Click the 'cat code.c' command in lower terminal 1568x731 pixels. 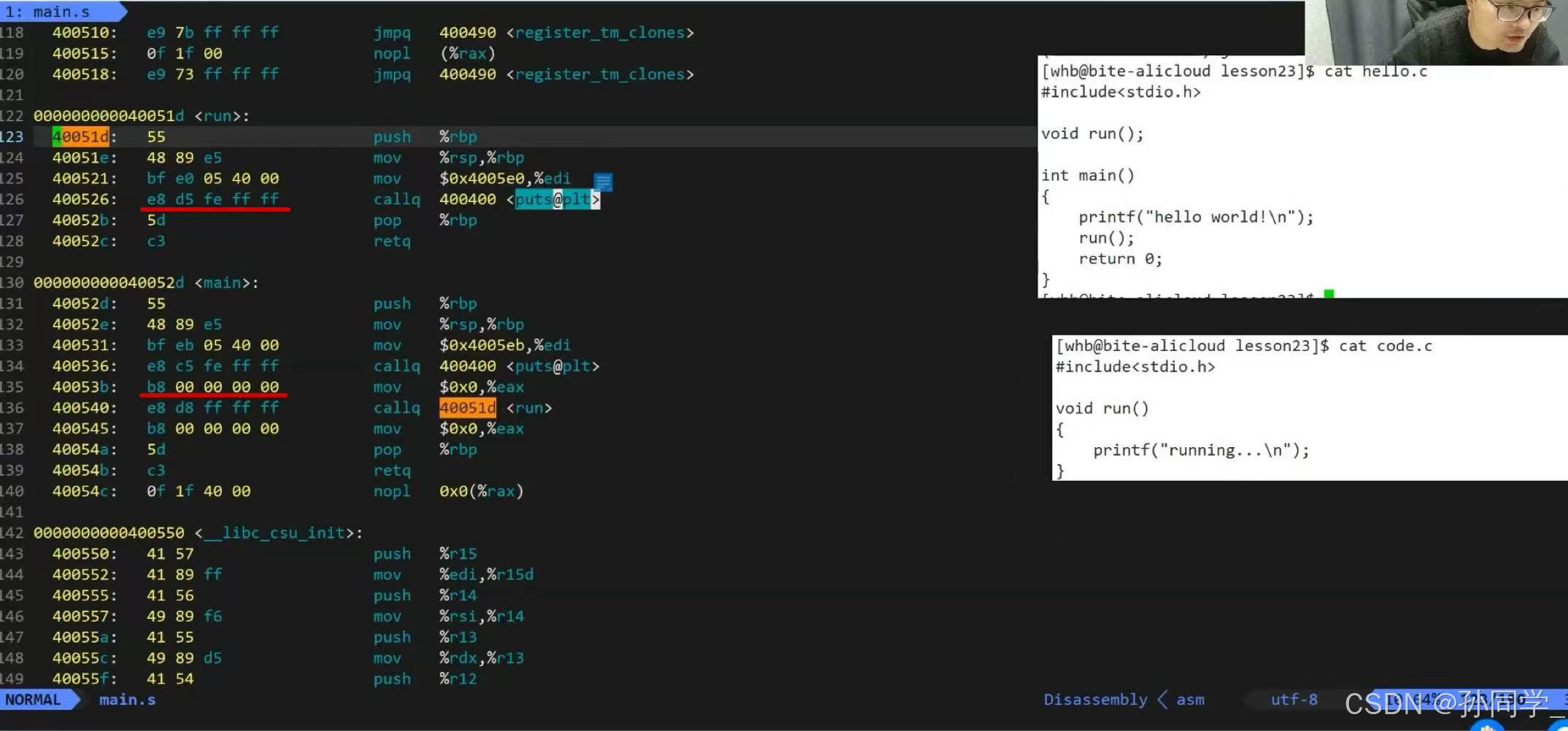coord(1386,346)
